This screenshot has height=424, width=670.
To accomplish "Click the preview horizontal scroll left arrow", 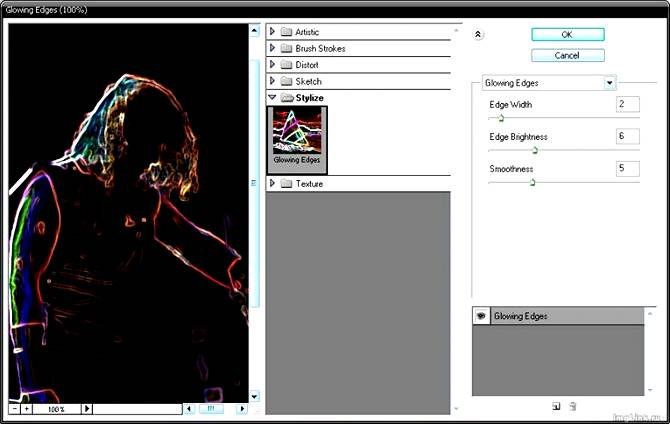I will [x=189, y=409].
